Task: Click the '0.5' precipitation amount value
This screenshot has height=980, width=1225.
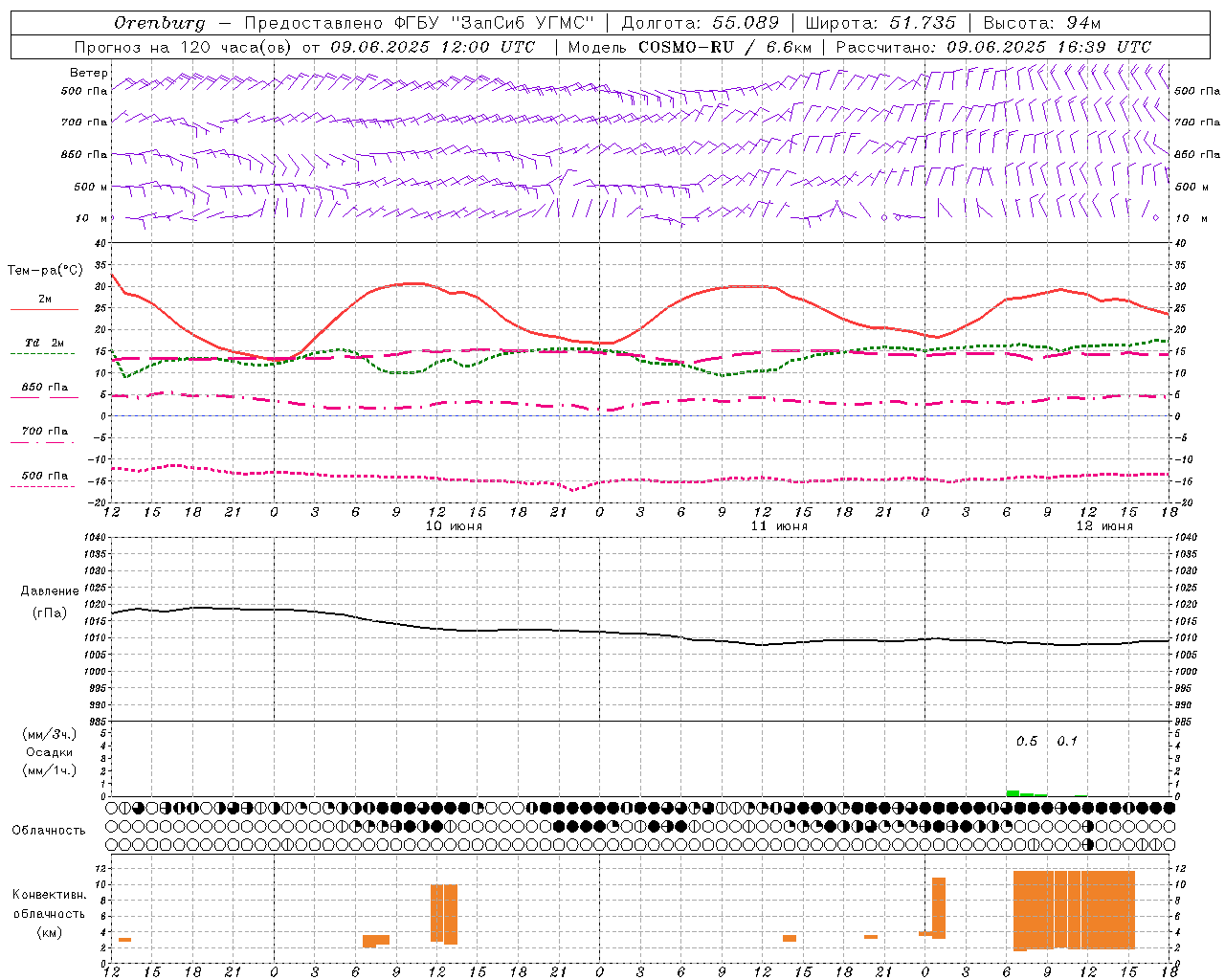Action: coord(1027,741)
